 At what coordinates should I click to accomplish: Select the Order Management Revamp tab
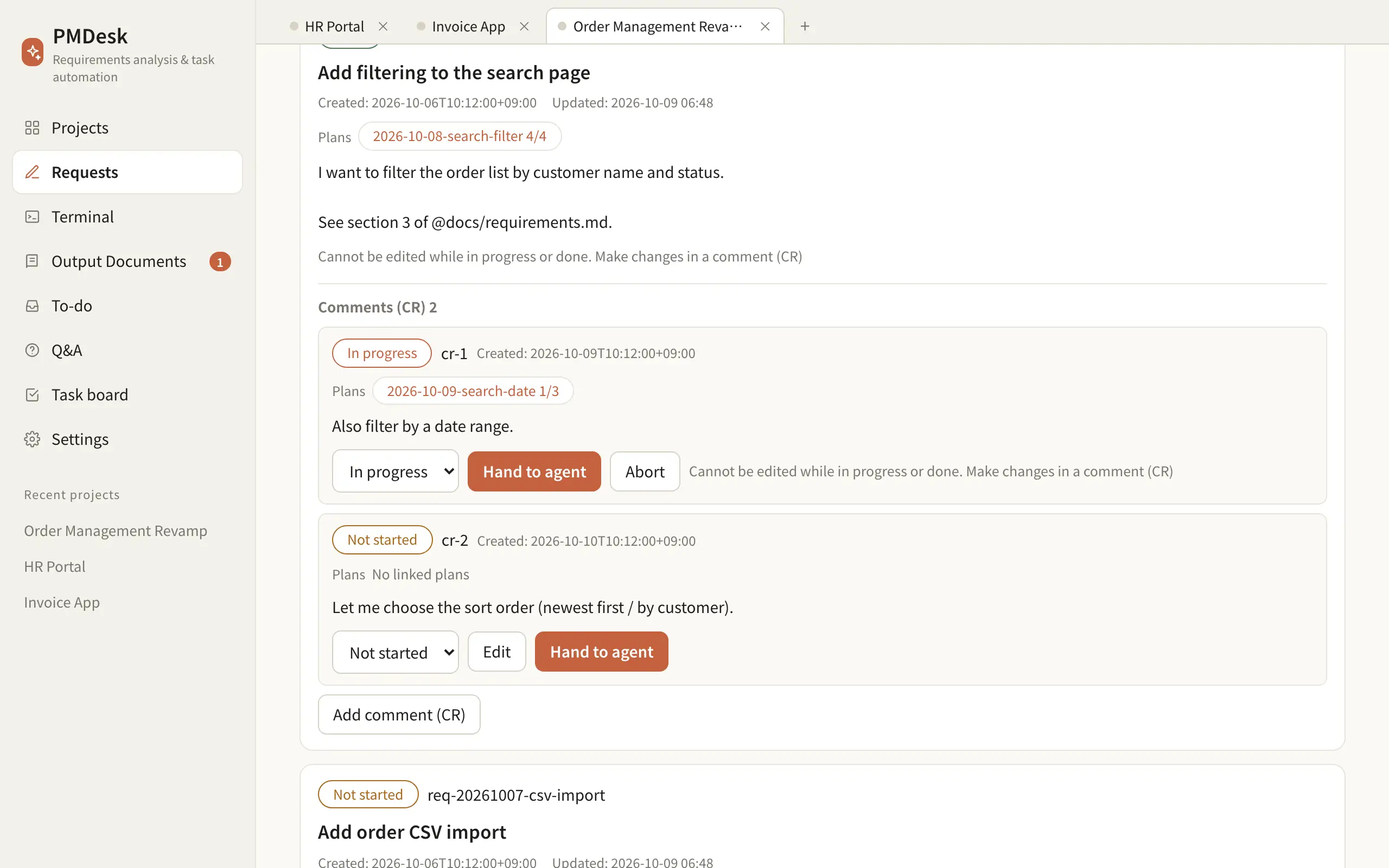(x=658, y=27)
